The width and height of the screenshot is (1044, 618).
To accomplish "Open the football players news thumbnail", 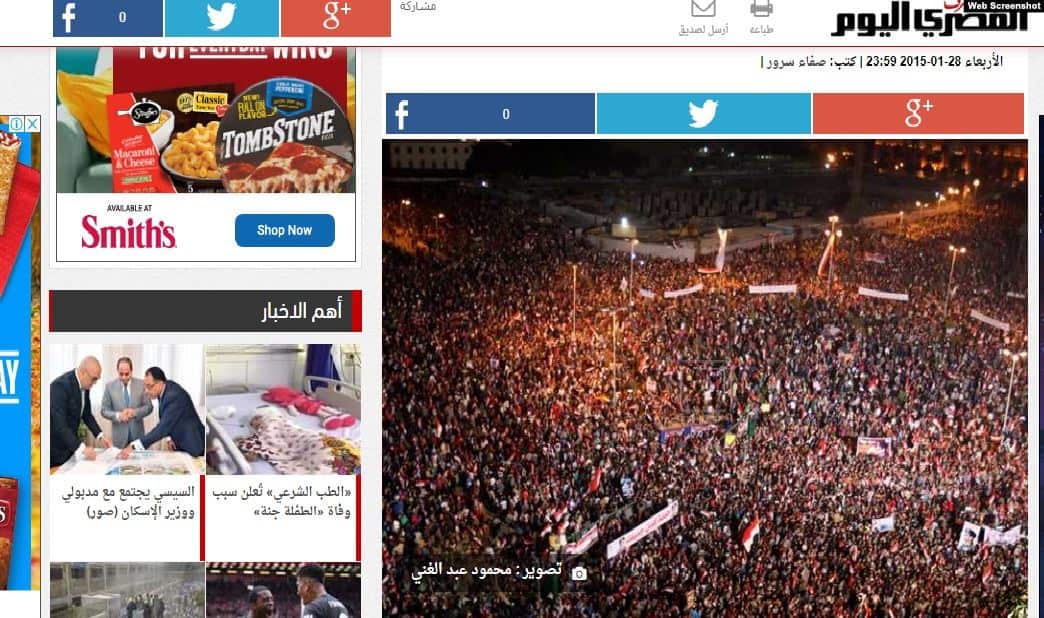I will pos(284,590).
